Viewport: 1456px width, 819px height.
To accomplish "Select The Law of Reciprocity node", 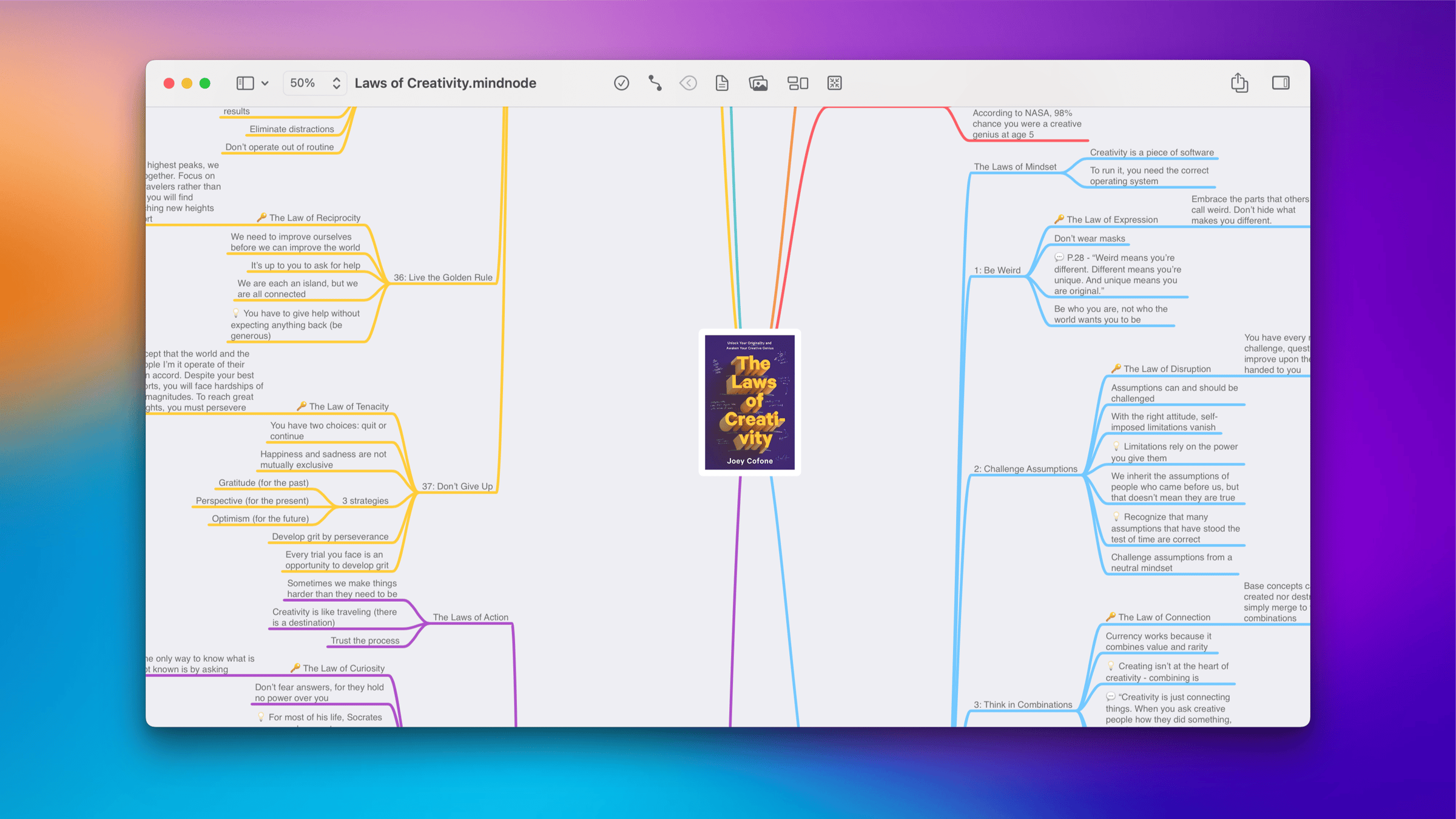I will tap(309, 218).
